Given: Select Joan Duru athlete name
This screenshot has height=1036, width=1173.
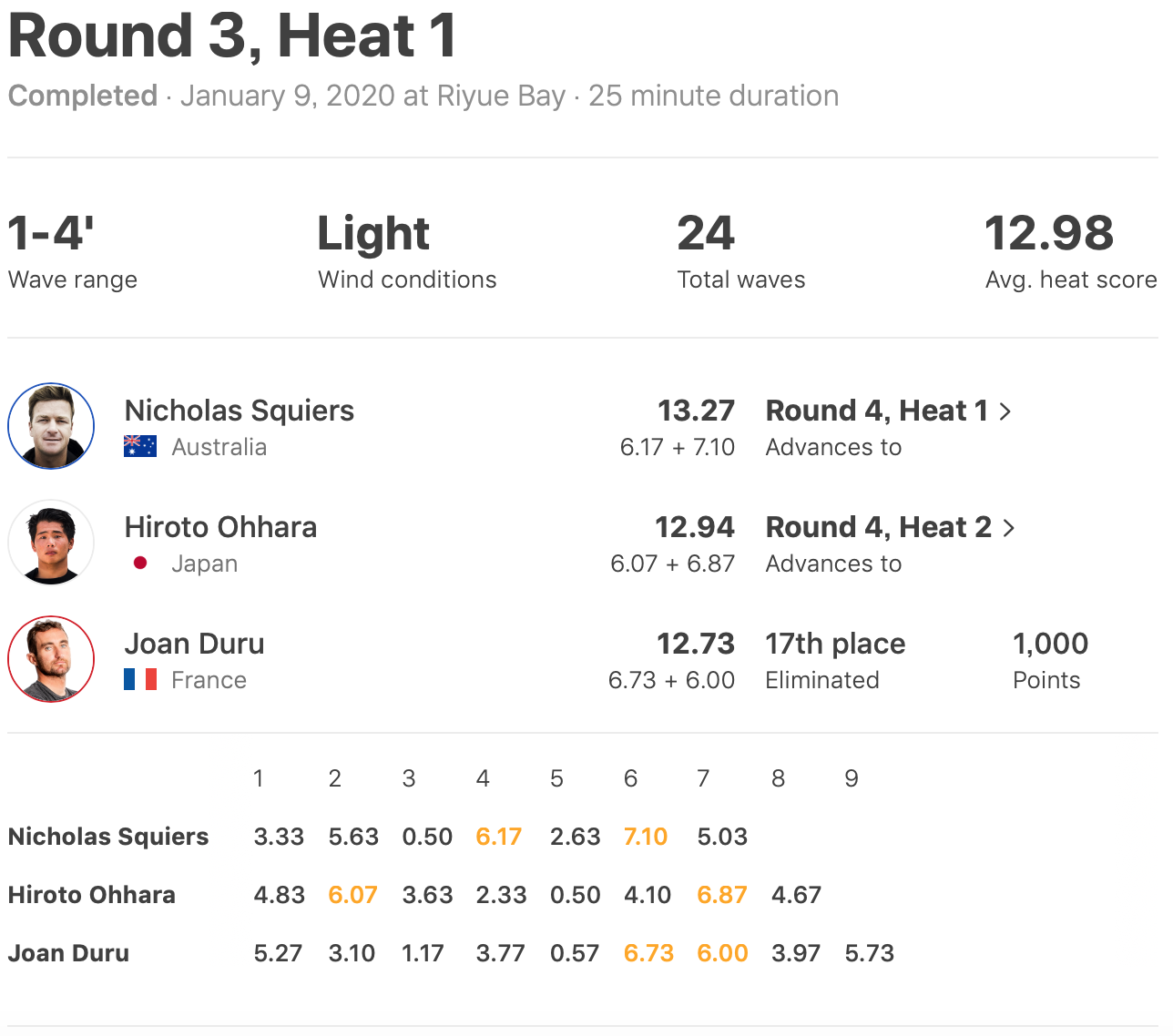Looking at the screenshot, I should pyautogui.click(x=194, y=644).
